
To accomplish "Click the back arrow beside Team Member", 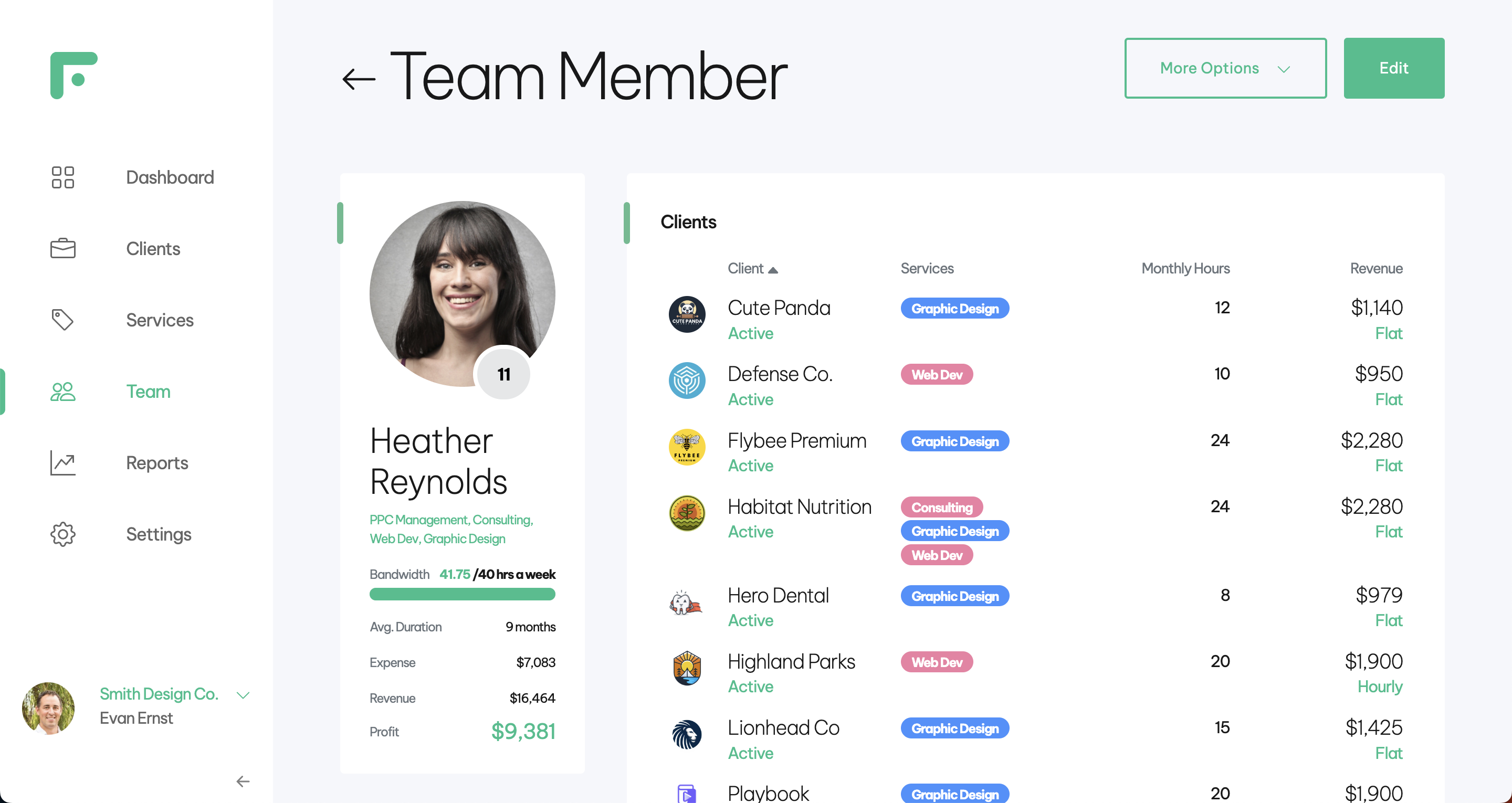I will tap(358, 79).
